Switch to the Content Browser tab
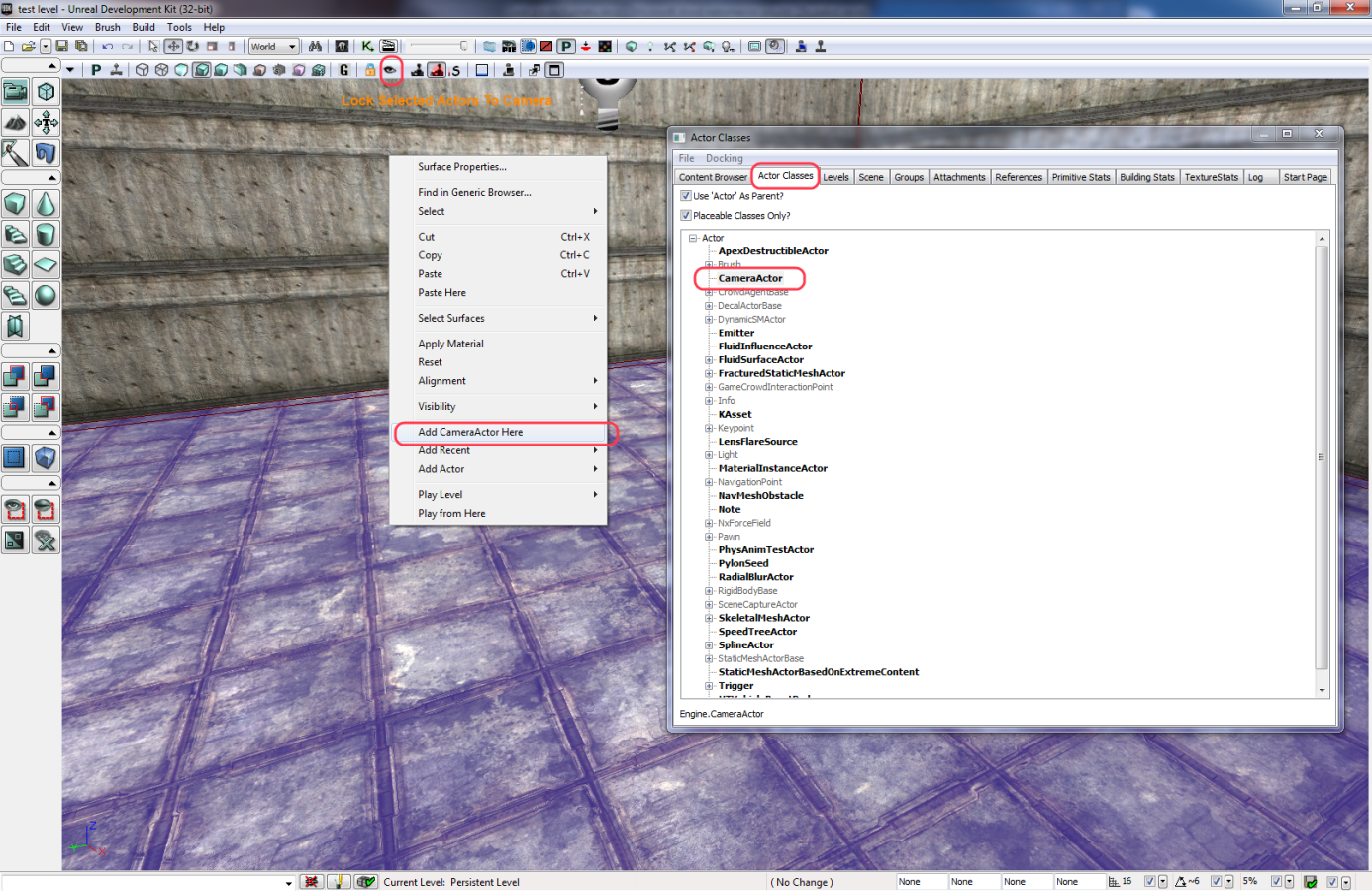 point(713,177)
